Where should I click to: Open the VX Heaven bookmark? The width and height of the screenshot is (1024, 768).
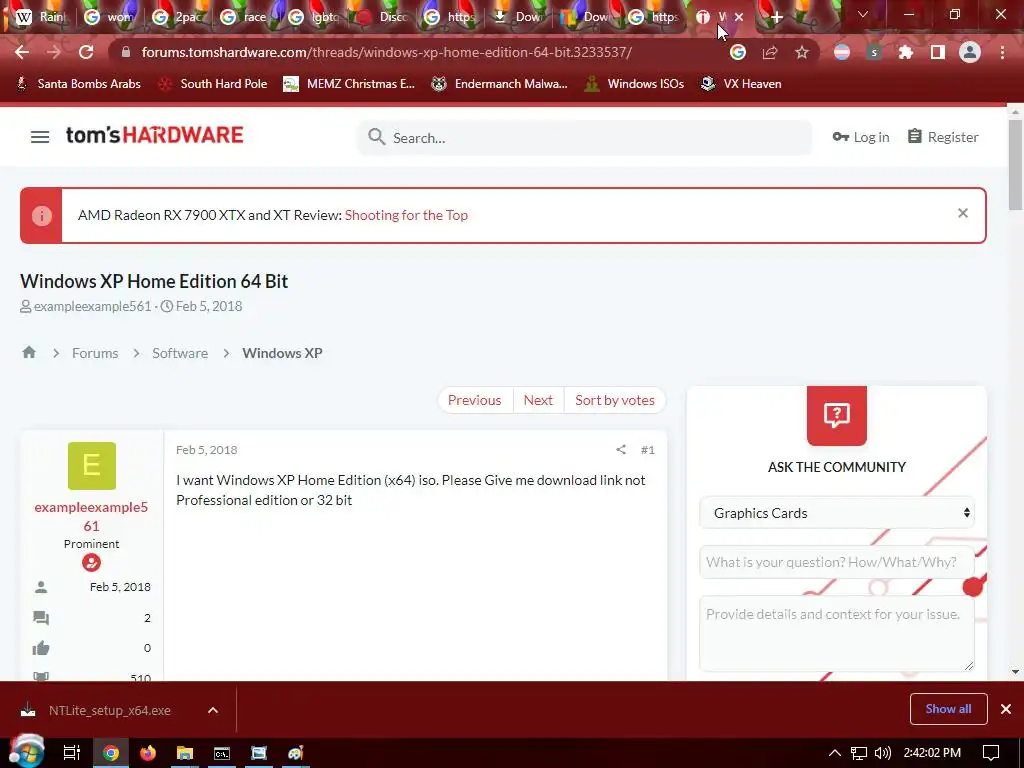coord(741,84)
